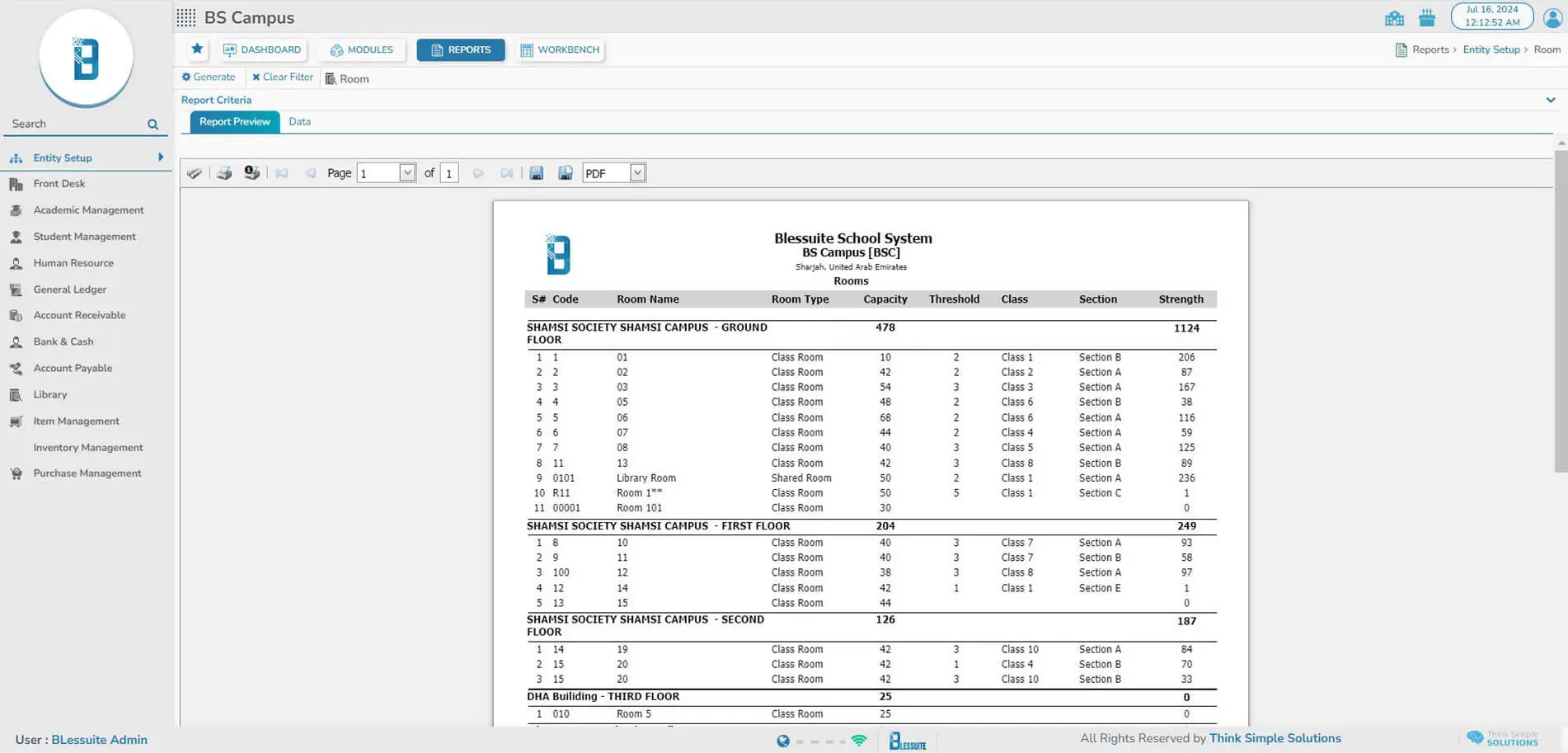Open the app grid menu icon

(186, 17)
